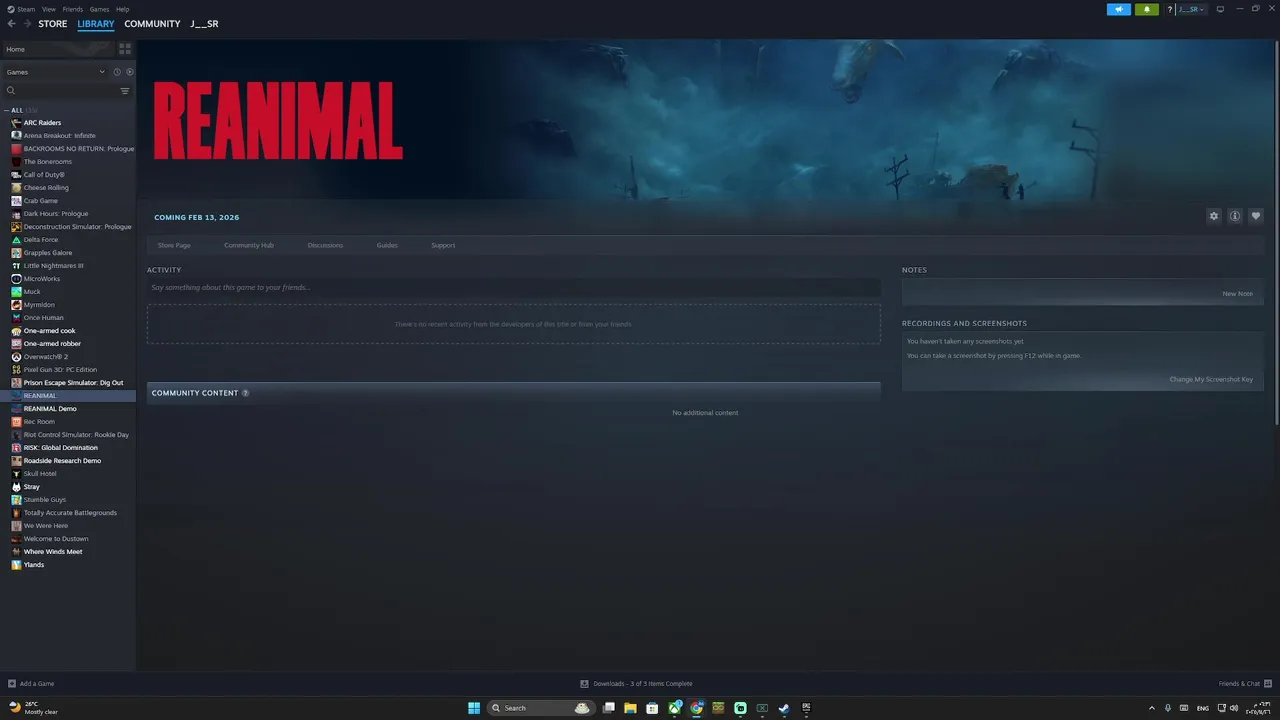The height and width of the screenshot is (720, 1280).
Task: Click the activity status input field
Action: pyautogui.click(x=514, y=287)
